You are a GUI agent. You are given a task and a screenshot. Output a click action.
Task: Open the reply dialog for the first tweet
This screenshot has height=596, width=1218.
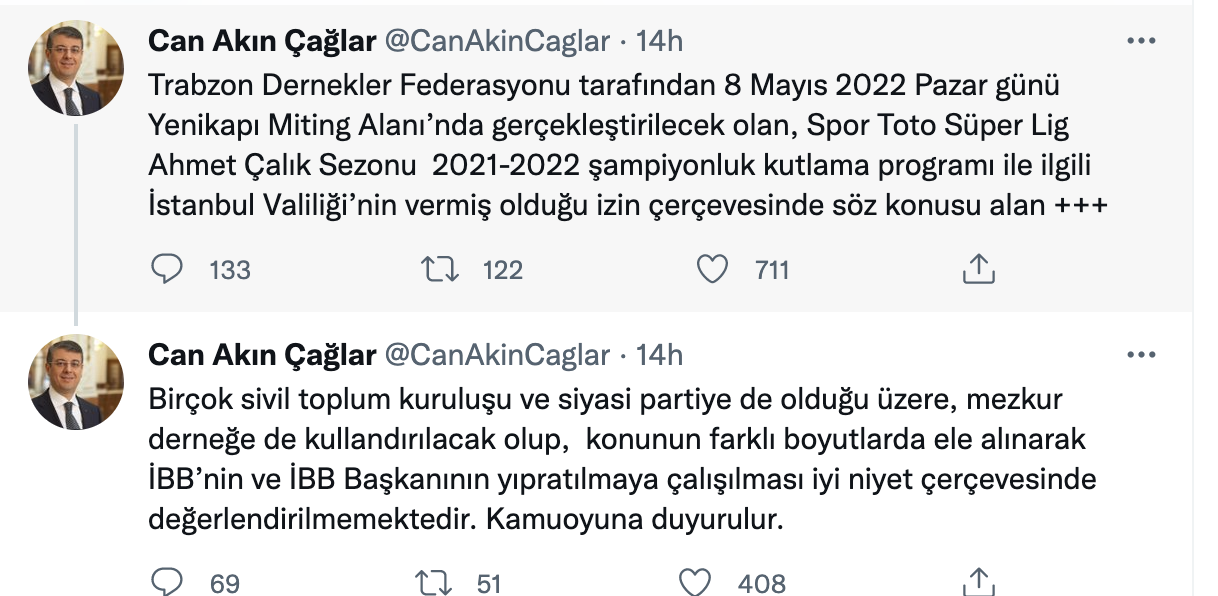pos(170,266)
